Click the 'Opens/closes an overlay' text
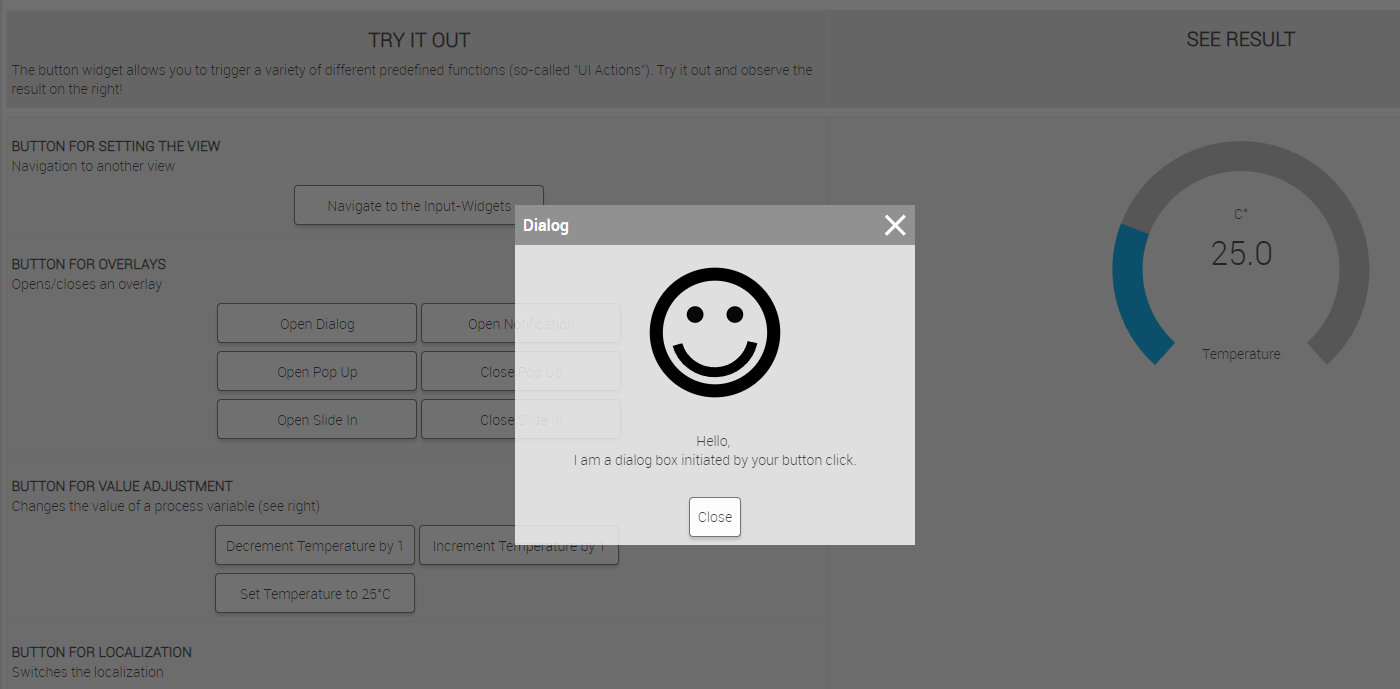 87,284
